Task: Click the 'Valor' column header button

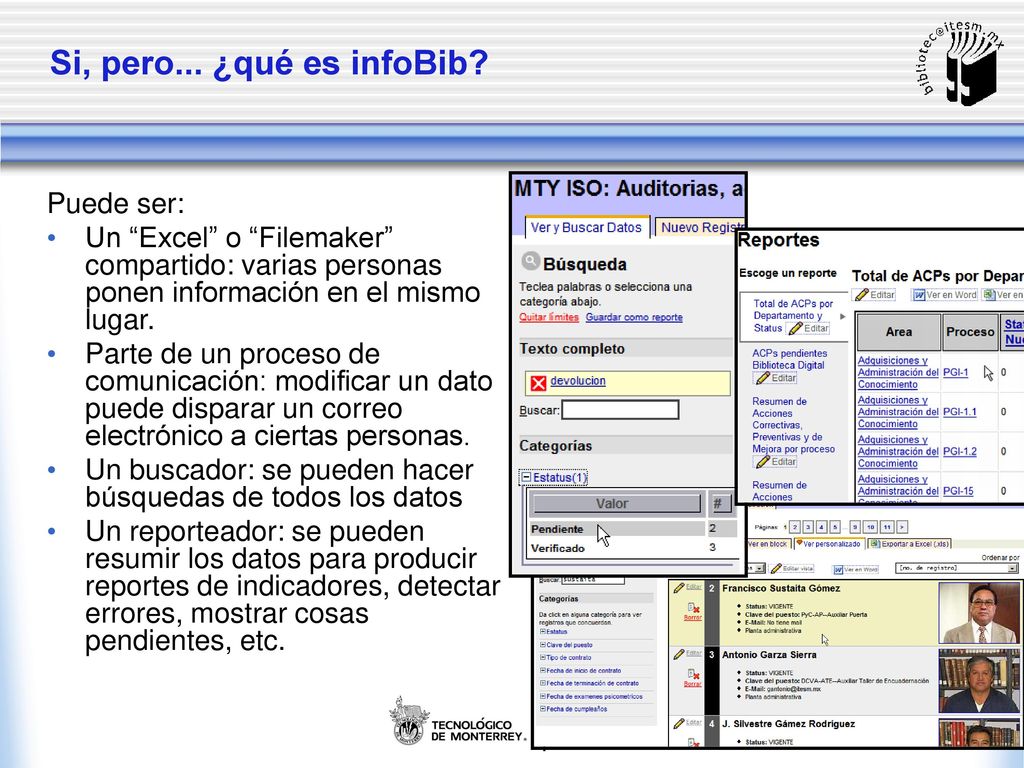Action: (x=615, y=504)
